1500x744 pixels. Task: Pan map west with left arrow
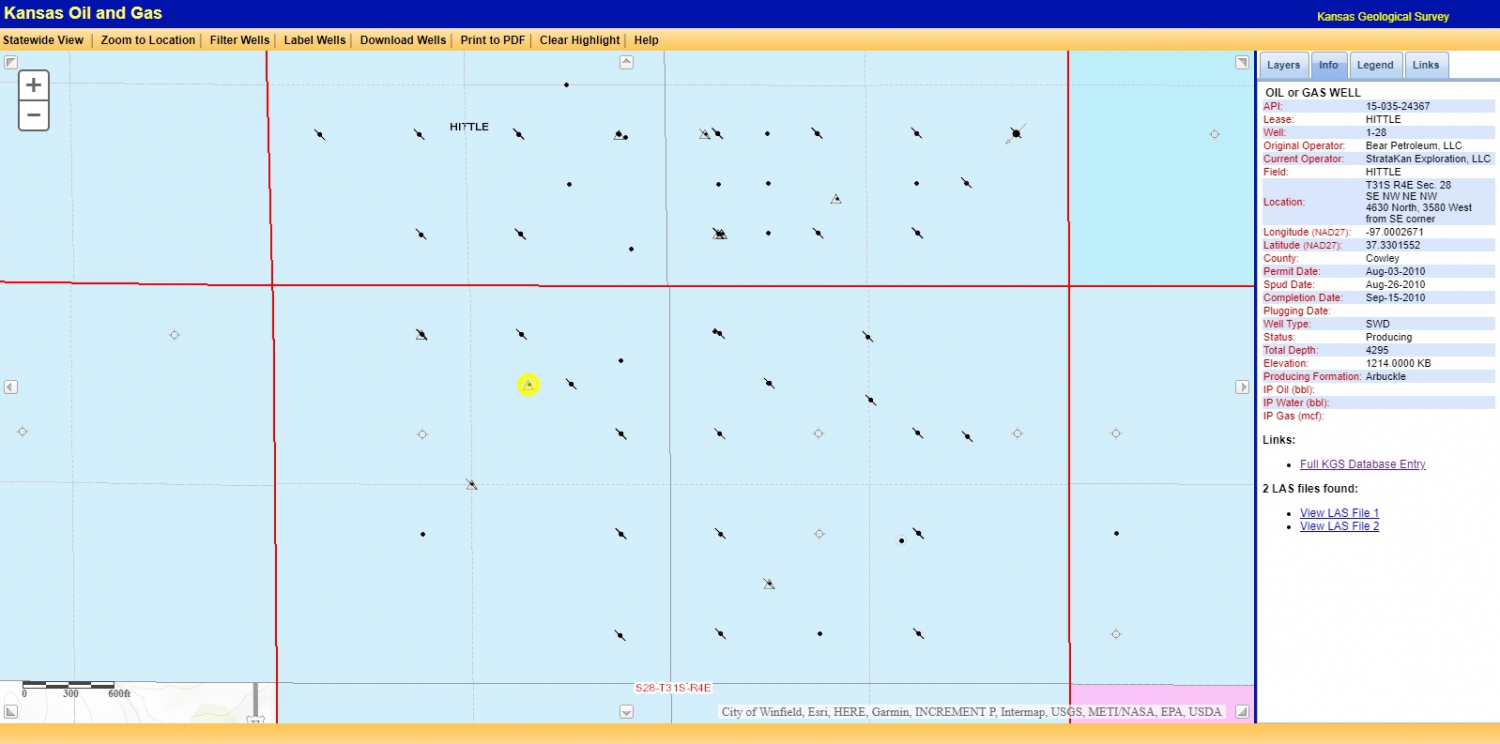11,387
